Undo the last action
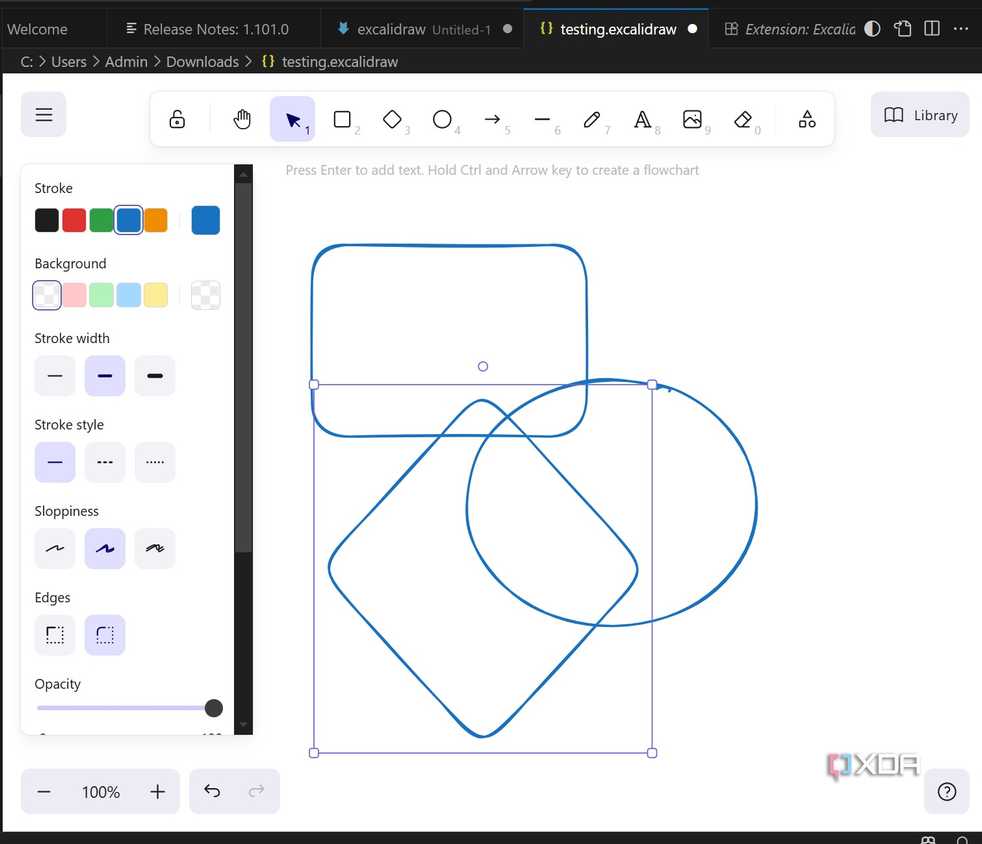Image resolution: width=982 pixels, height=844 pixels. (212, 791)
